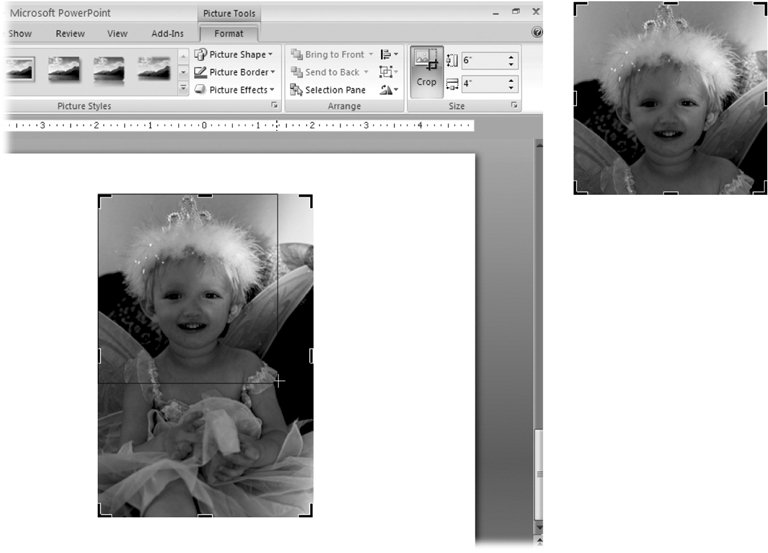Open the Add-Ins tab

click(x=167, y=33)
